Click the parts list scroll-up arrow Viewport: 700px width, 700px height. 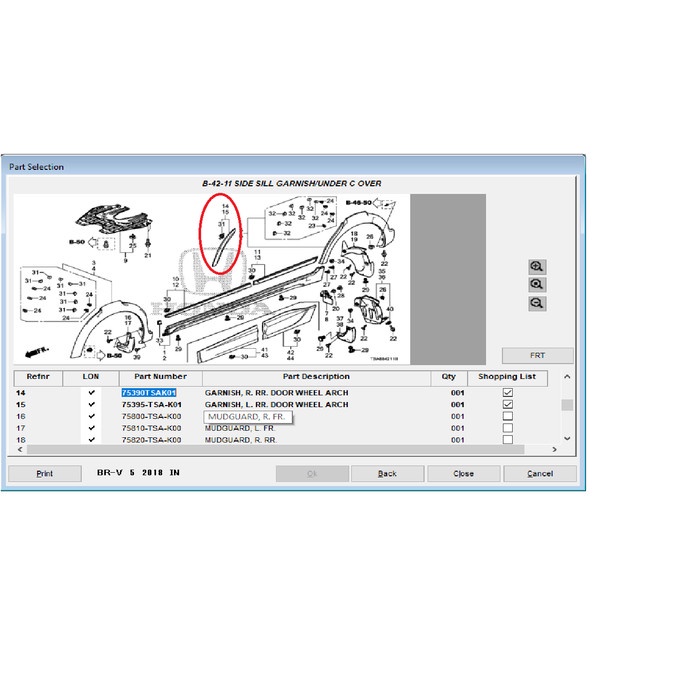click(567, 377)
